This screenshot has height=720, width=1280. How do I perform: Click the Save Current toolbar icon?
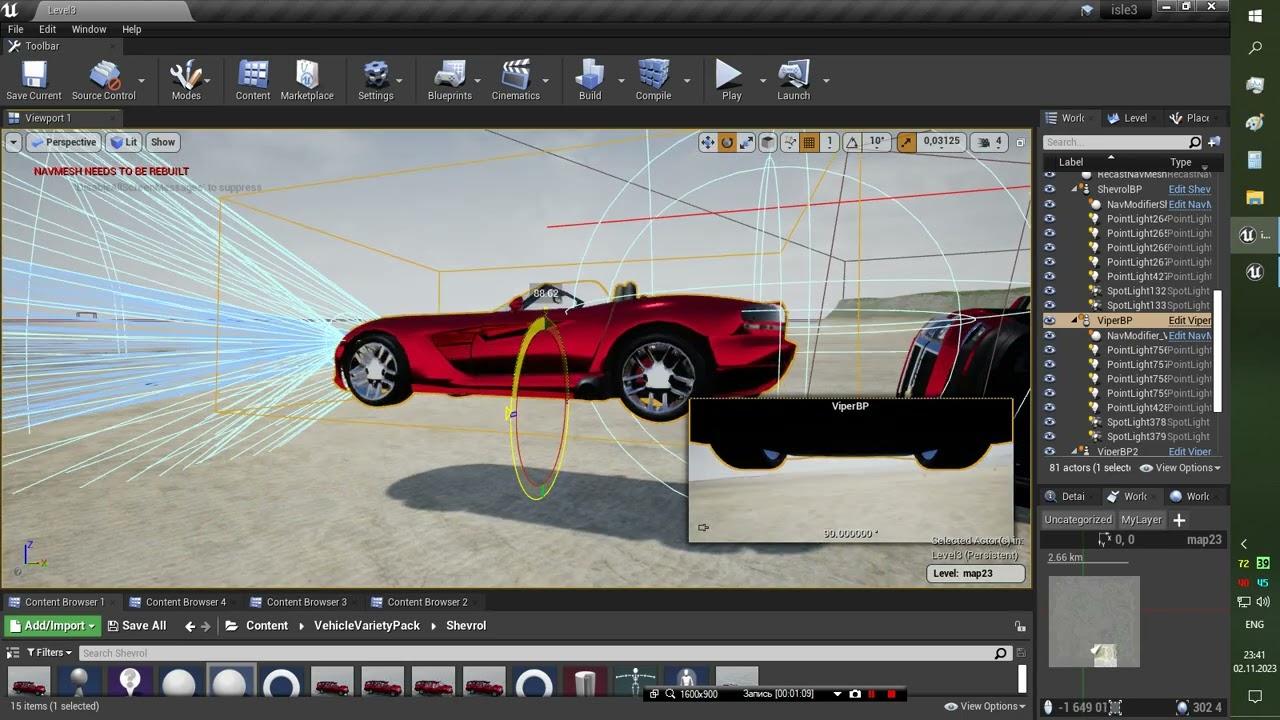tap(34, 80)
